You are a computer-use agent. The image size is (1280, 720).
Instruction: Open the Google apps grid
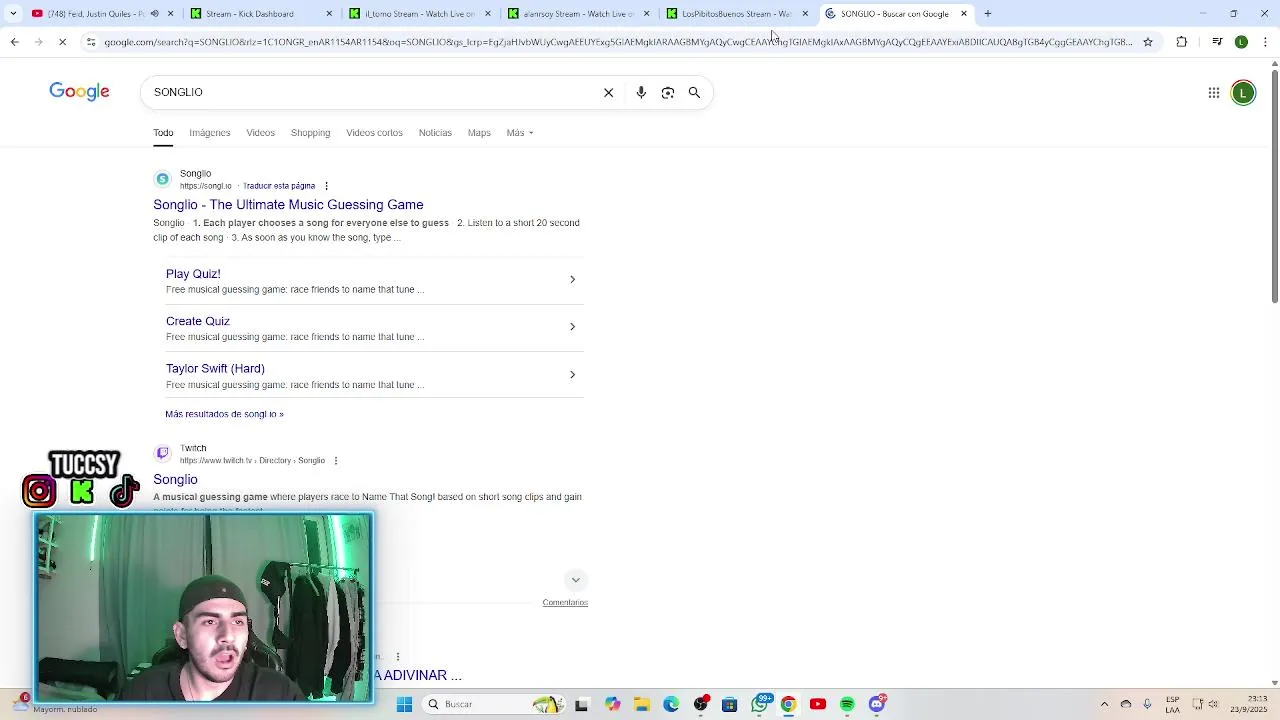pyautogui.click(x=1214, y=93)
